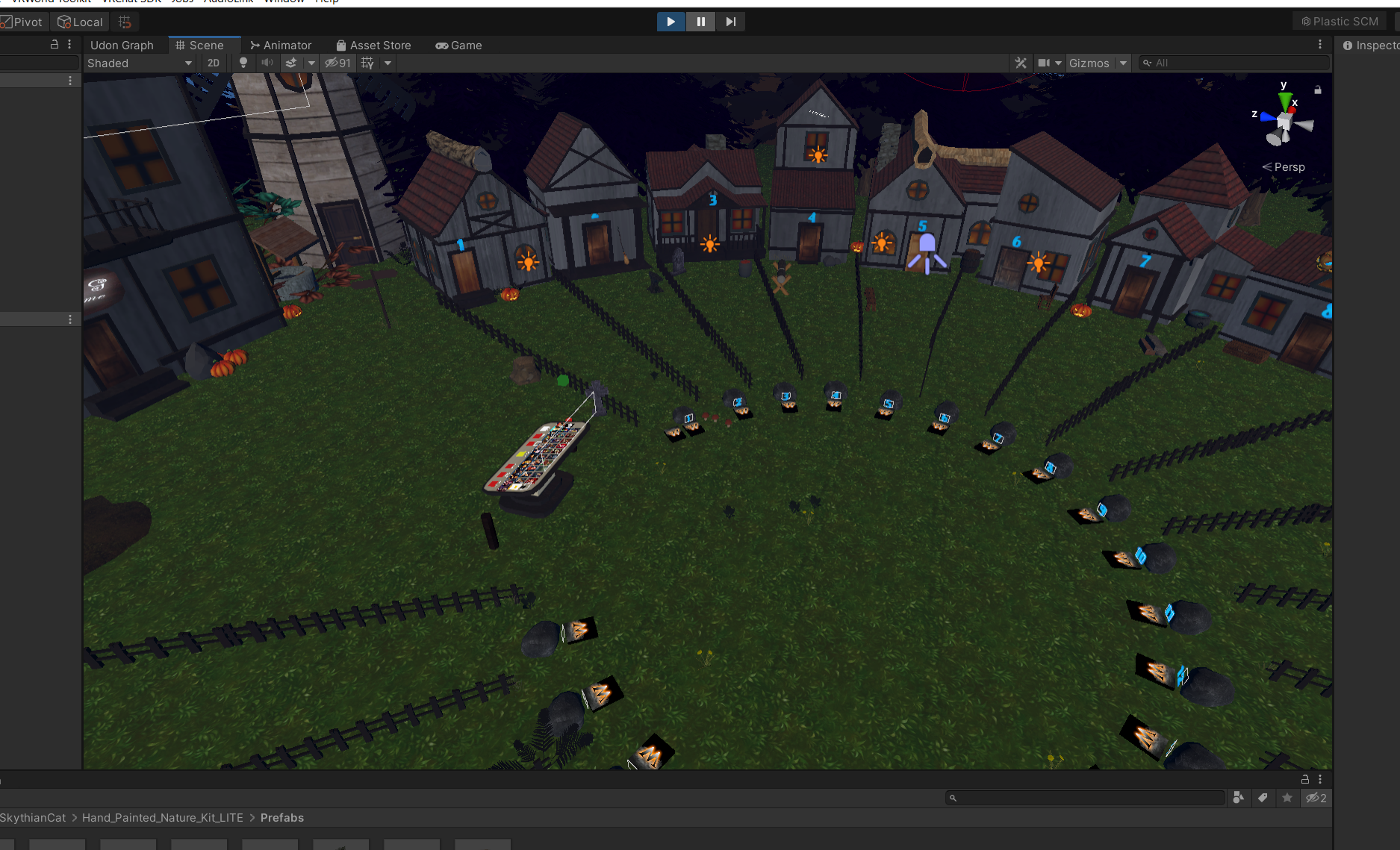Toggle 2D view mode in the scene toolbar
This screenshot has width=1400, height=850.
click(x=214, y=63)
